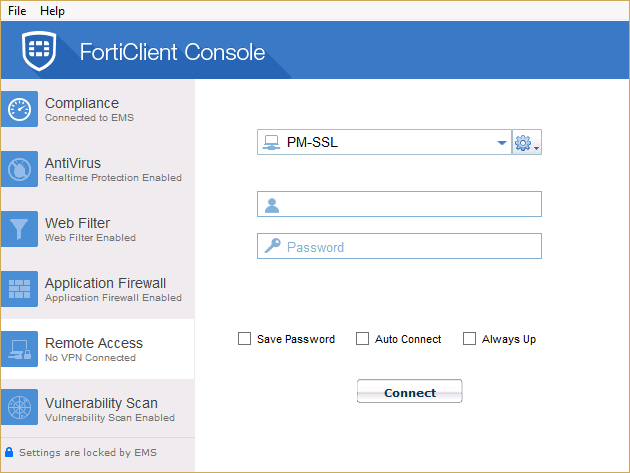Click 'No VPN Connected' status text

(x=90, y=357)
